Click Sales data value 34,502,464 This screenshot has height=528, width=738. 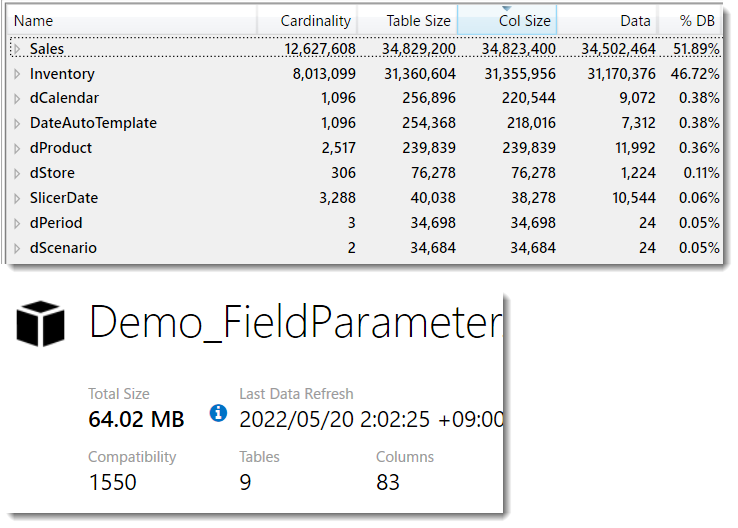point(618,49)
